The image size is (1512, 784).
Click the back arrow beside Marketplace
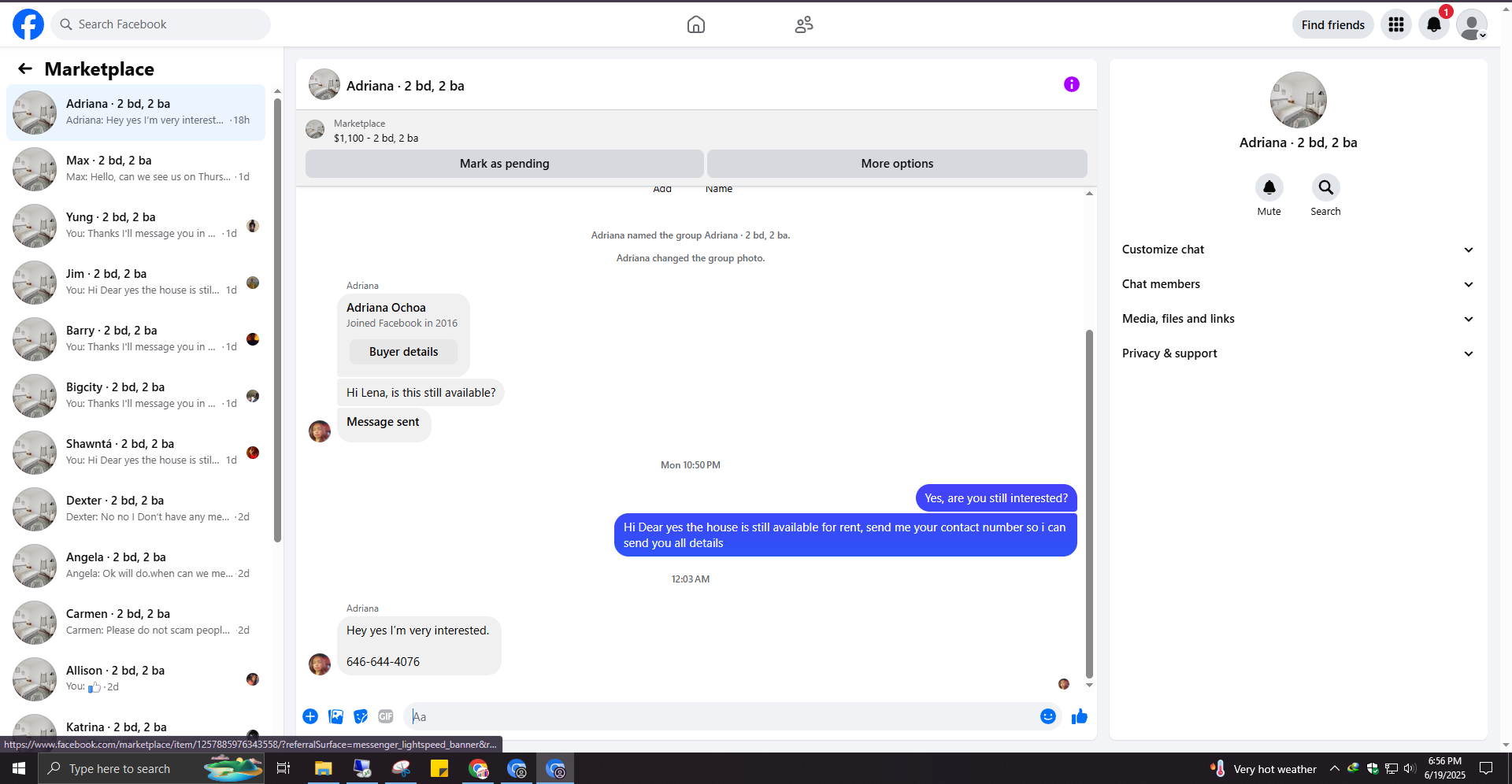(x=25, y=69)
